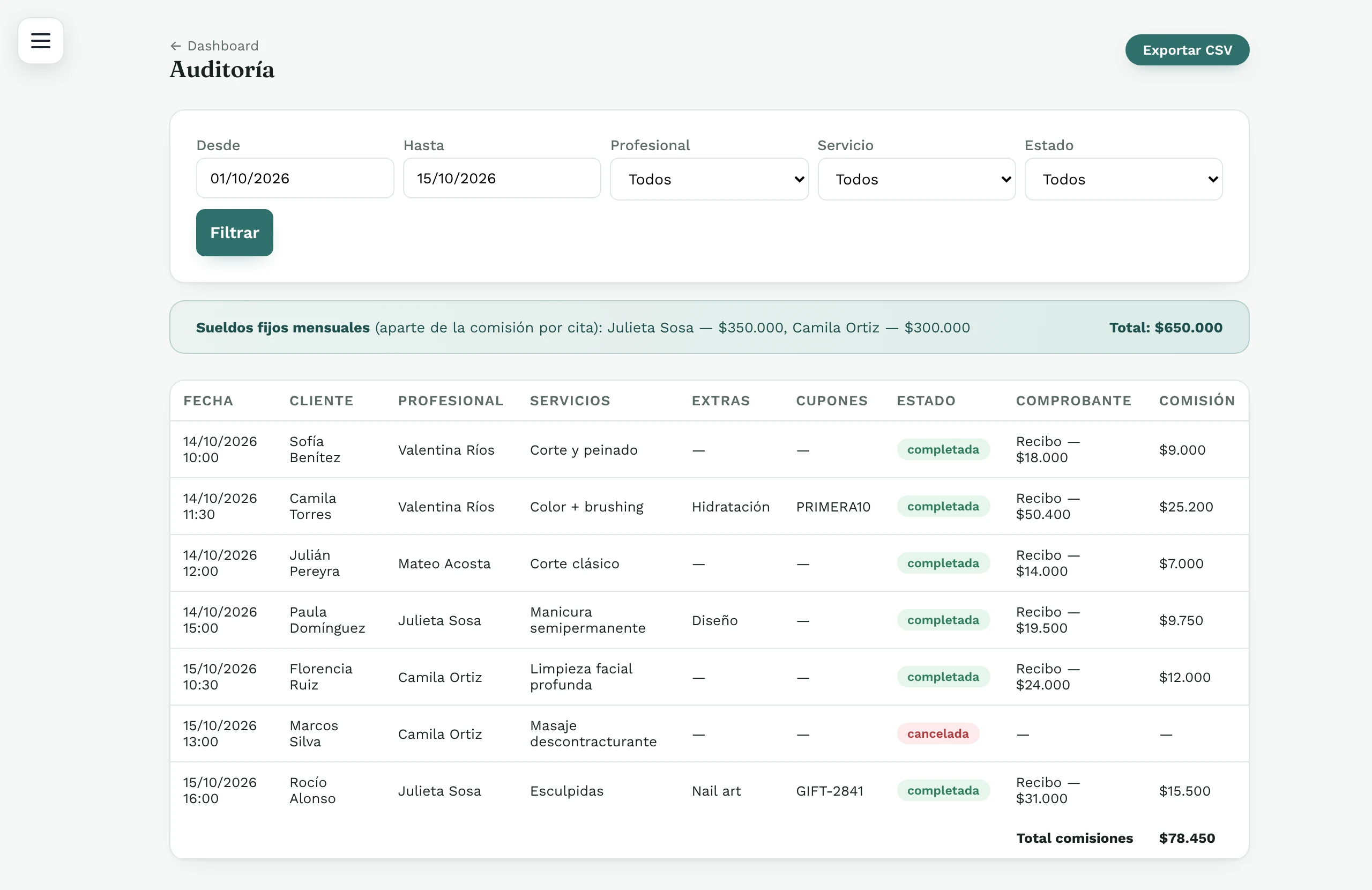Open the Servicio dropdown
1372x890 pixels.
point(916,180)
